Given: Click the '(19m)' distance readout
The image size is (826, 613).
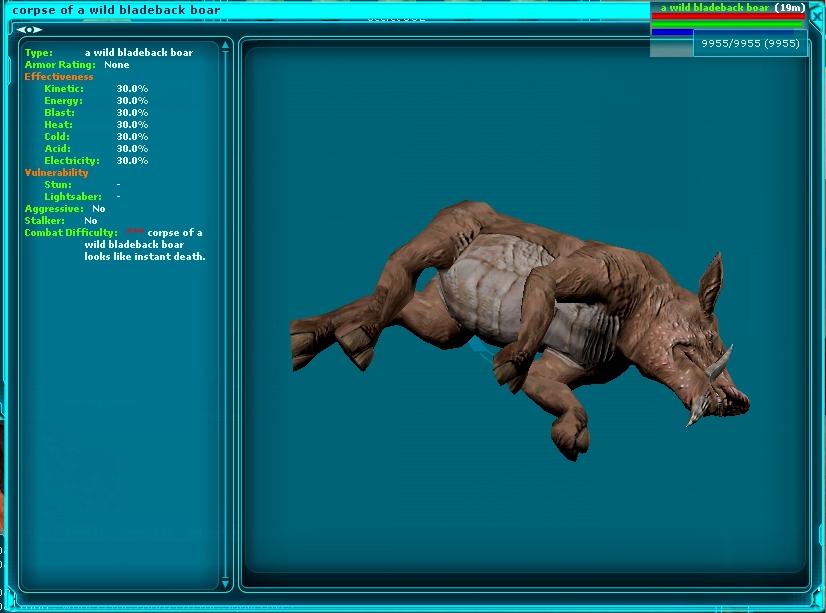Looking at the screenshot, I should (790, 7).
